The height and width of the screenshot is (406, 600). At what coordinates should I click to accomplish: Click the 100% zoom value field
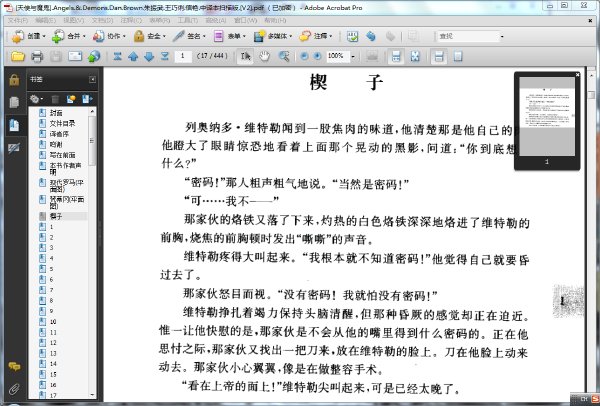[338, 56]
